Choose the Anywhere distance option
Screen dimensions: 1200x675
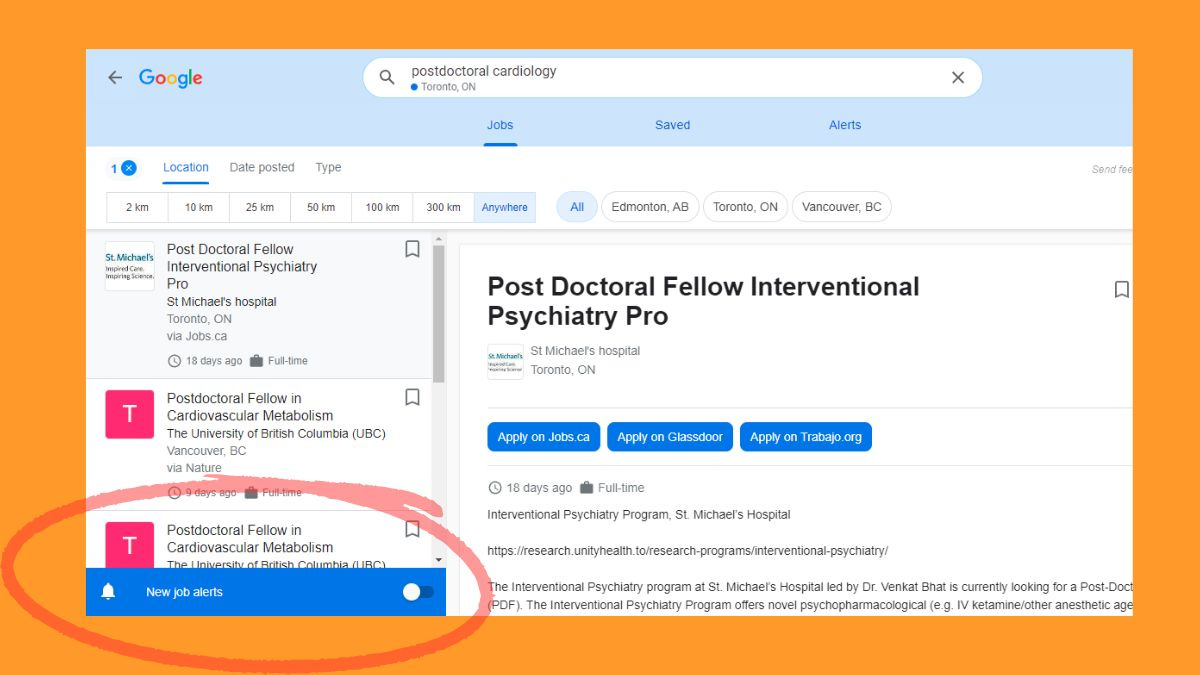click(x=505, y=207)
